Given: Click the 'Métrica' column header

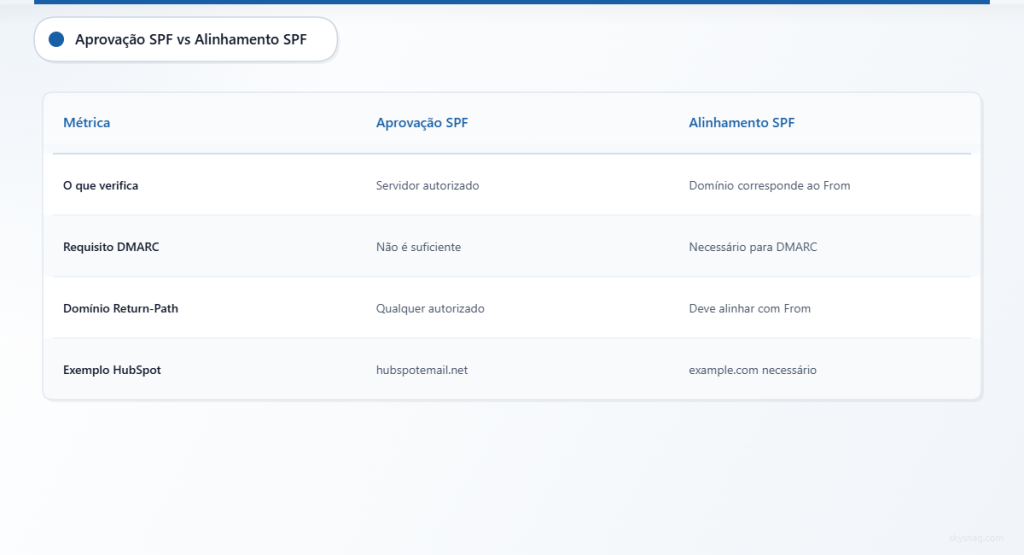Looking at the screenshot, I should coord(86,123).
